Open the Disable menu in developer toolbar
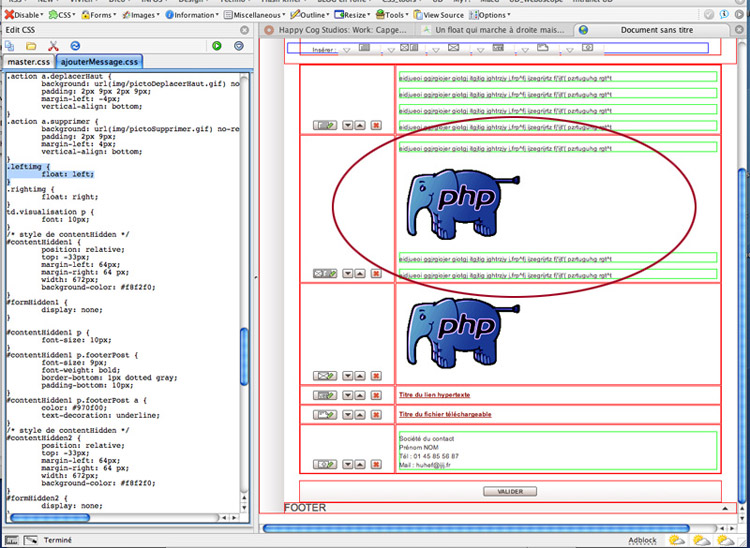Image resolution: width=750 pixels, height=548 pixels. tap(24, 15)
